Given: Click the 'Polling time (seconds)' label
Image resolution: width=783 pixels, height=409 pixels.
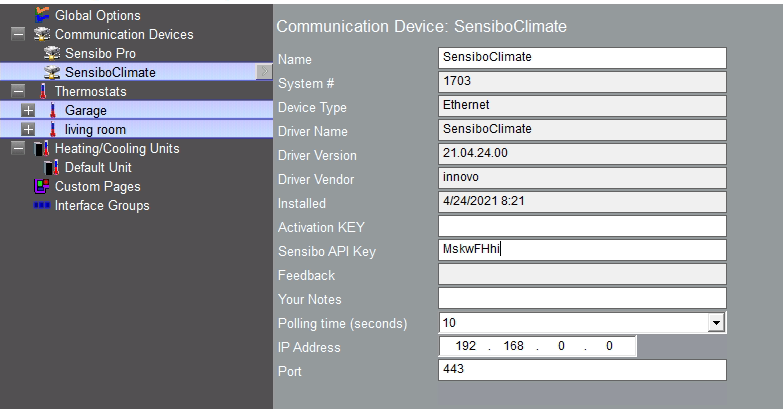Looking at the screenshot, I should (x=343, y=323).
